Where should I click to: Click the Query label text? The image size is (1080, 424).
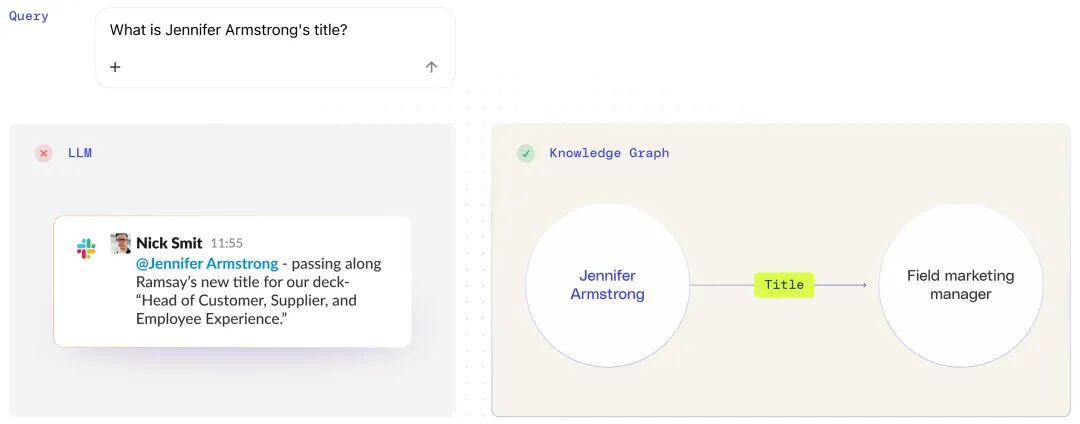tap(28, 16)
